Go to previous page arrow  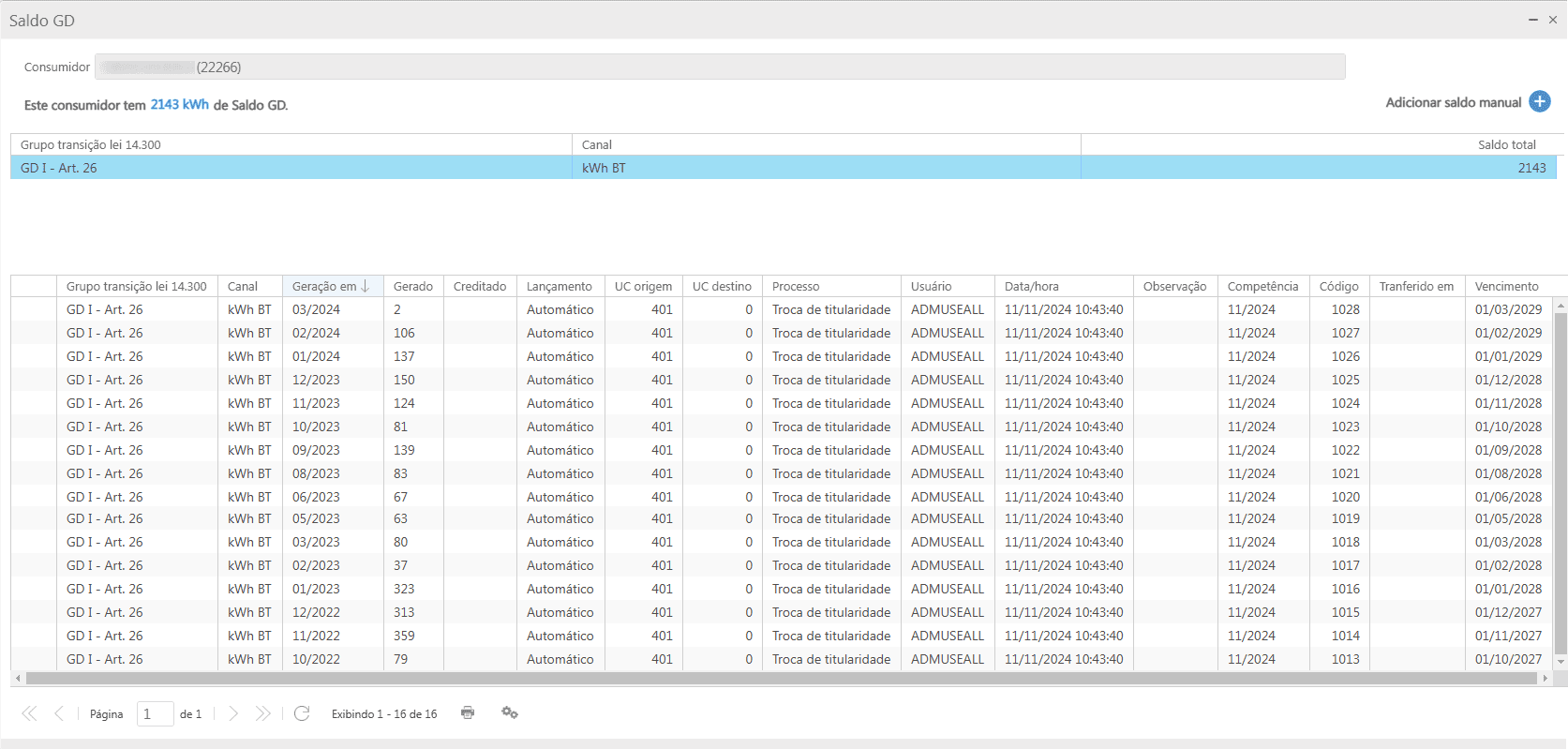point(59,713)
